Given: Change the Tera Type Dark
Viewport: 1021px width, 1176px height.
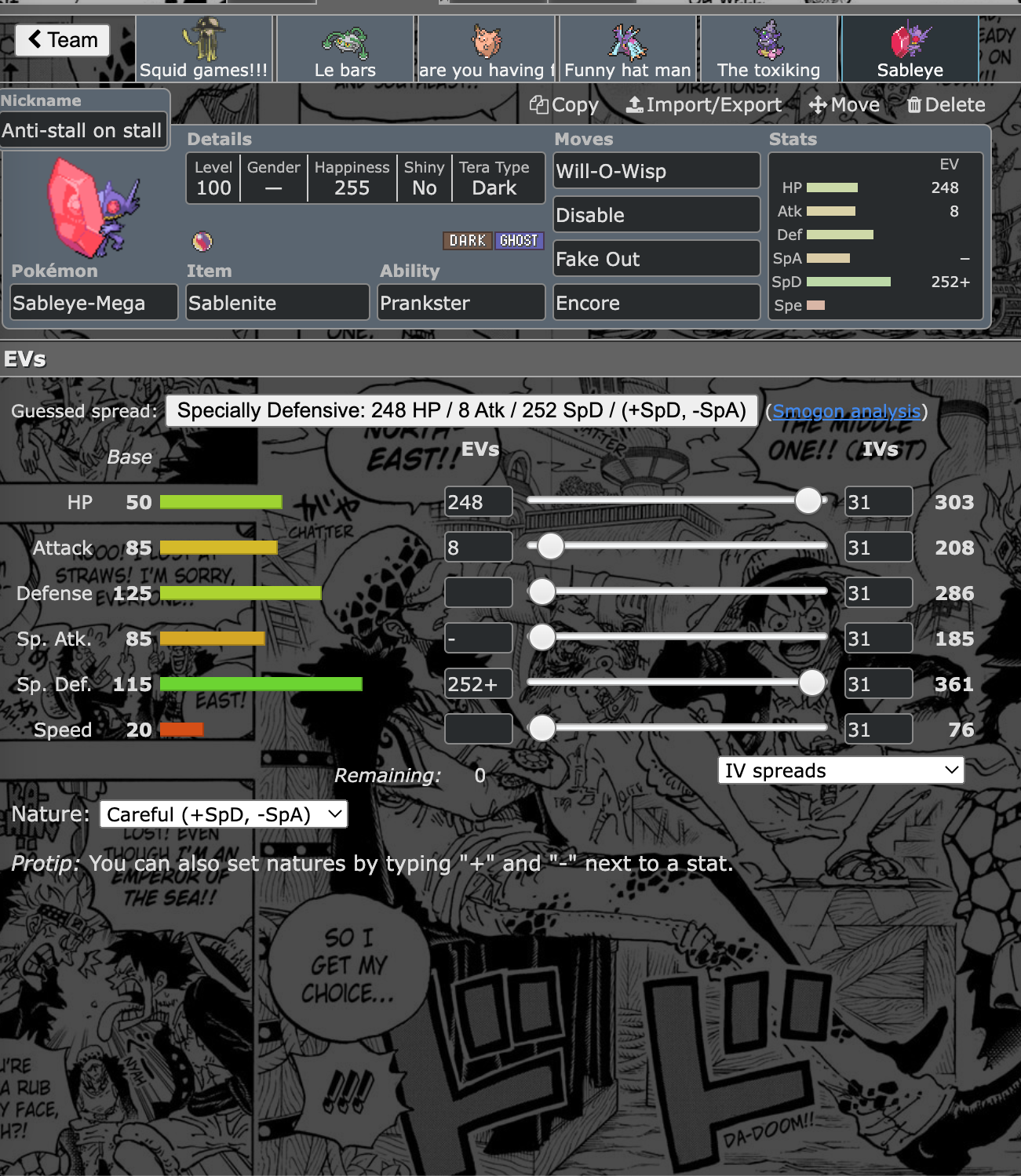Looking at the screenshot, I should click(x=494, y=179).
